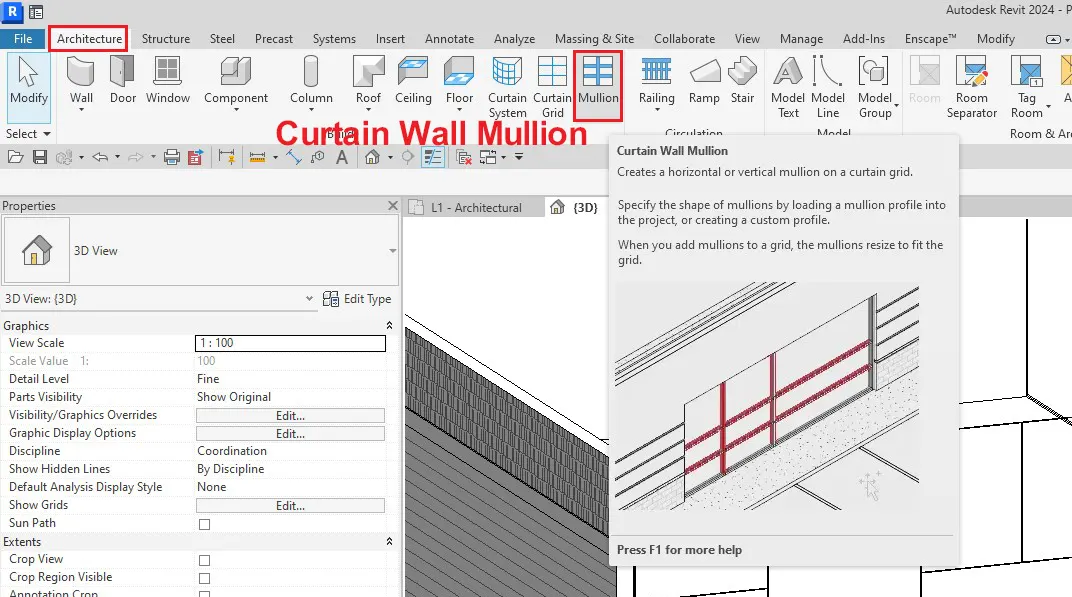Open the Column tool dropdown arrow
The height and width of the screenshot is (597, 1072).
(311, 109)
